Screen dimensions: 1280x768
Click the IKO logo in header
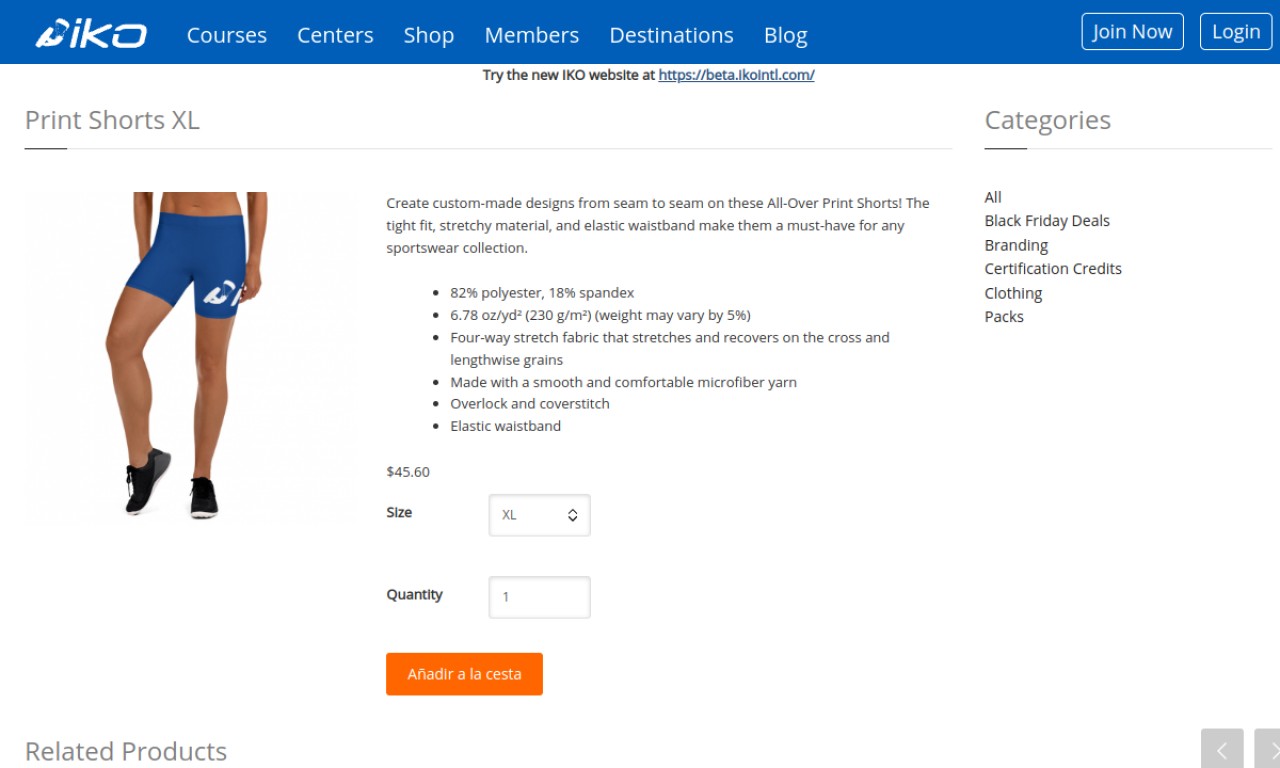(x=91, y=34)
